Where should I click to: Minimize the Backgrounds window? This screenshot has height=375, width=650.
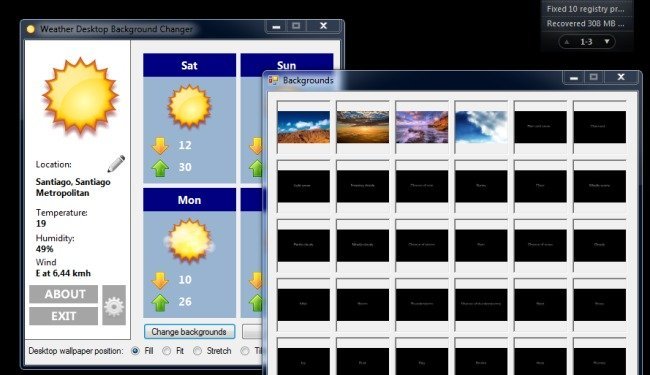574,77
